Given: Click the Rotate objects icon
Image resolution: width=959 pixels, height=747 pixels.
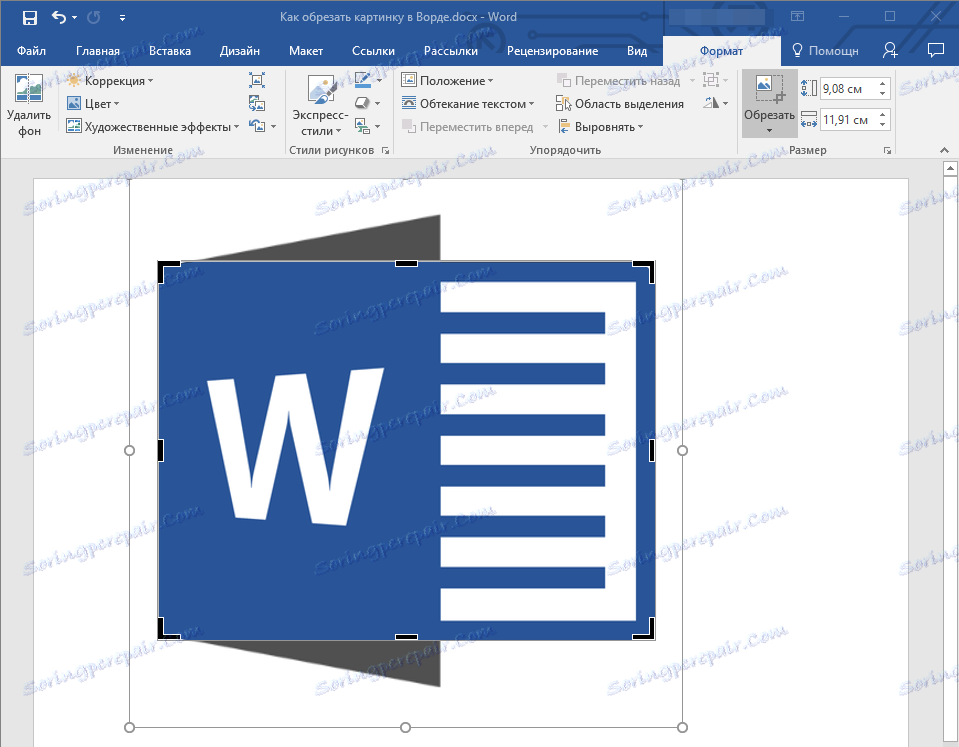Looking at the screenshot, I should [x=711, y=103].
